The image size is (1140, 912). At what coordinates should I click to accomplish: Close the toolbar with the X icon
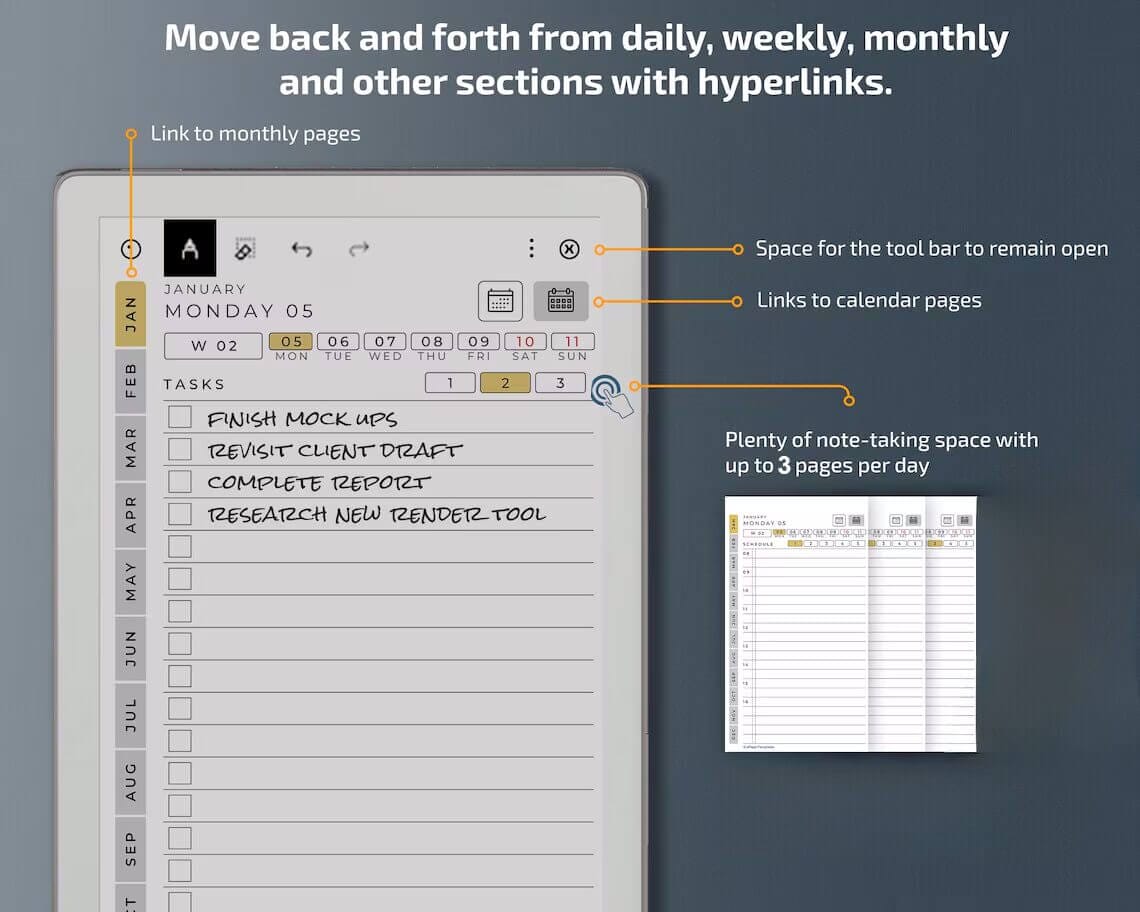(569, 250)
